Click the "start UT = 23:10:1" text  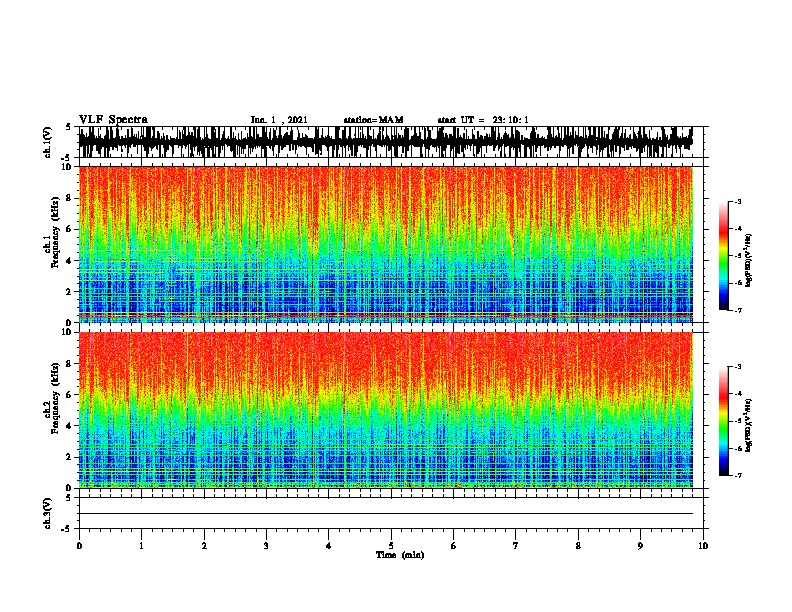483,120
